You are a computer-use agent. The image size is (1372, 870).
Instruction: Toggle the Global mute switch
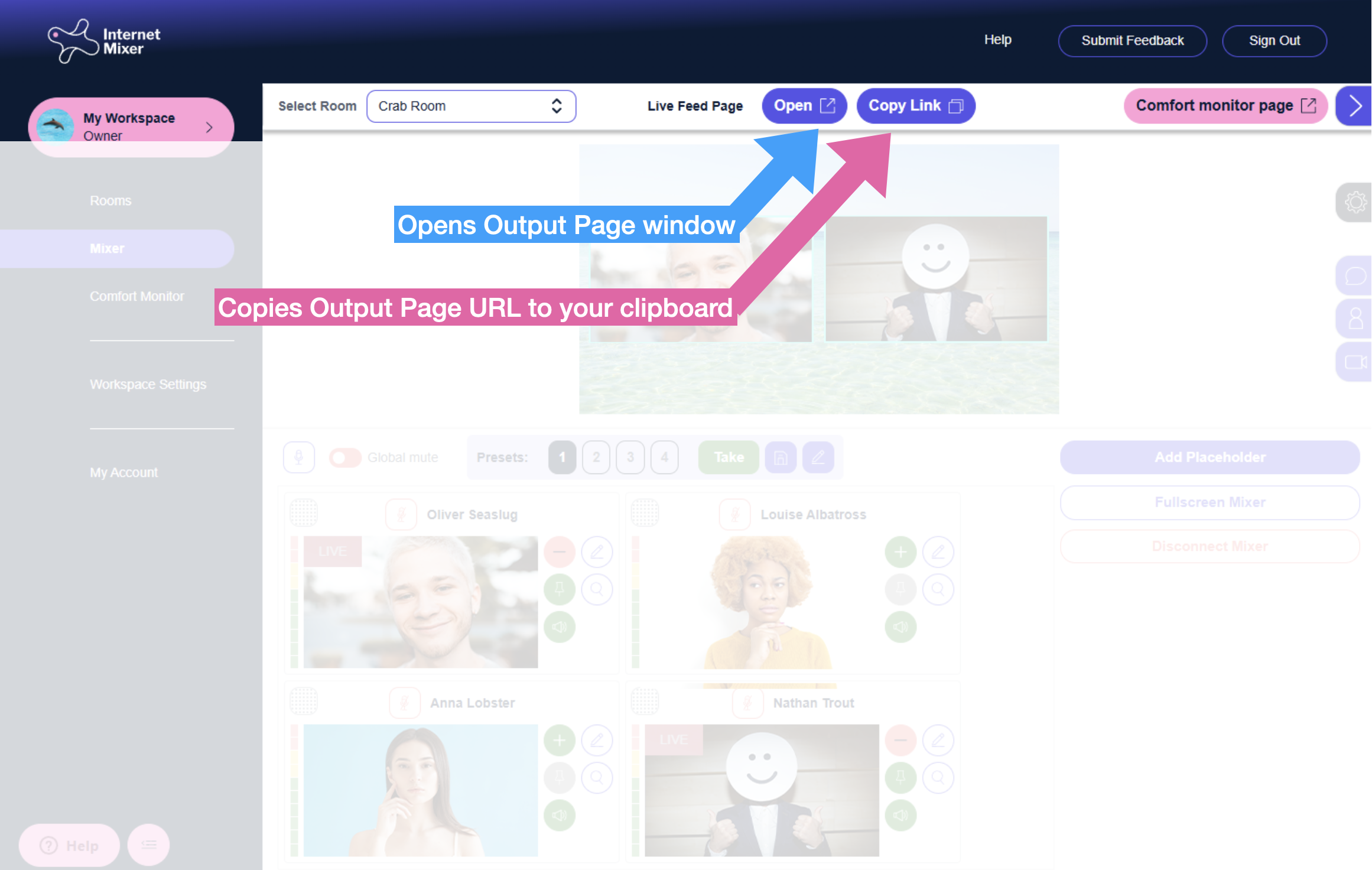[x=345, y=457]
